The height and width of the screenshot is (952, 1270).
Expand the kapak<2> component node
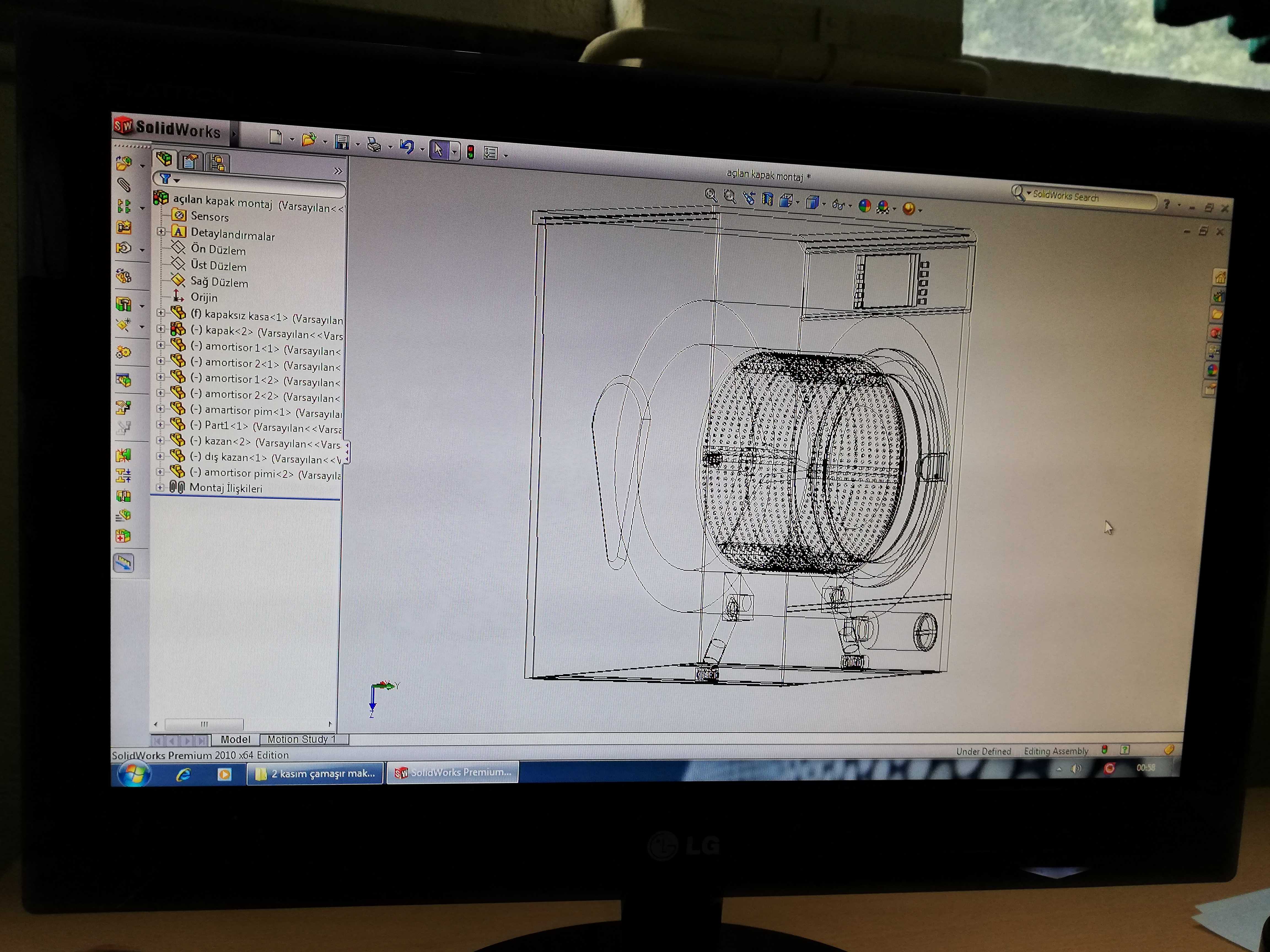(x=161, y=329)
